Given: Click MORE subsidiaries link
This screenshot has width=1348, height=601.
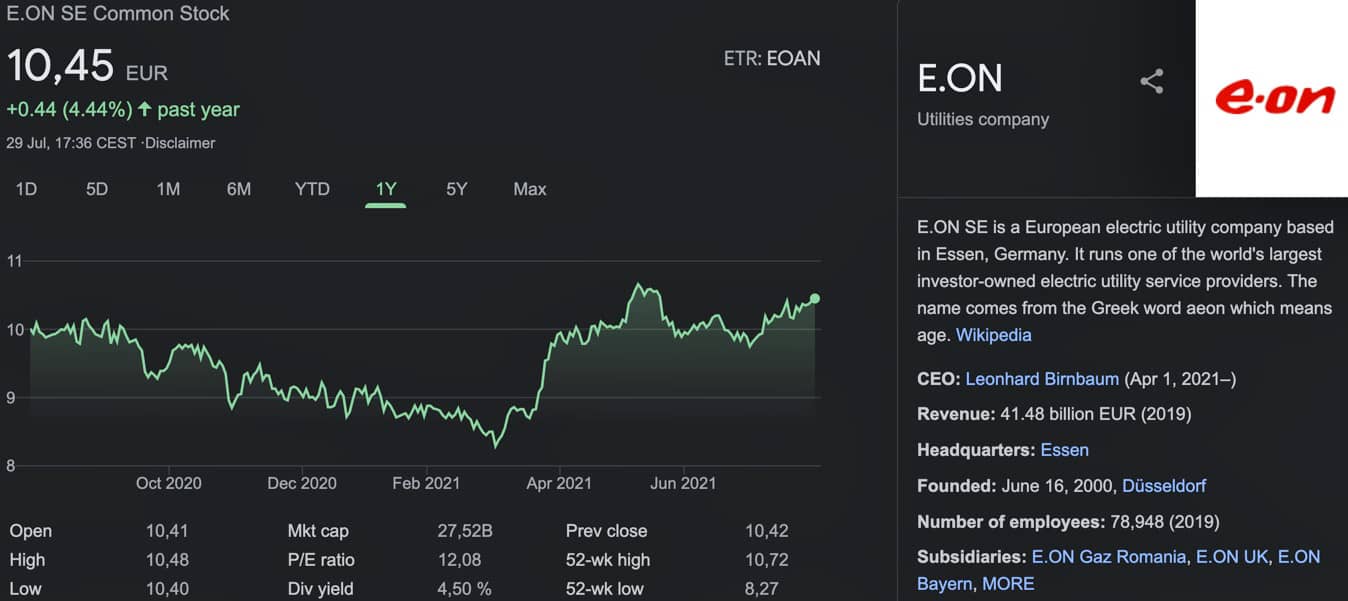Looking at the screenshot, I should pos(1008,583).
